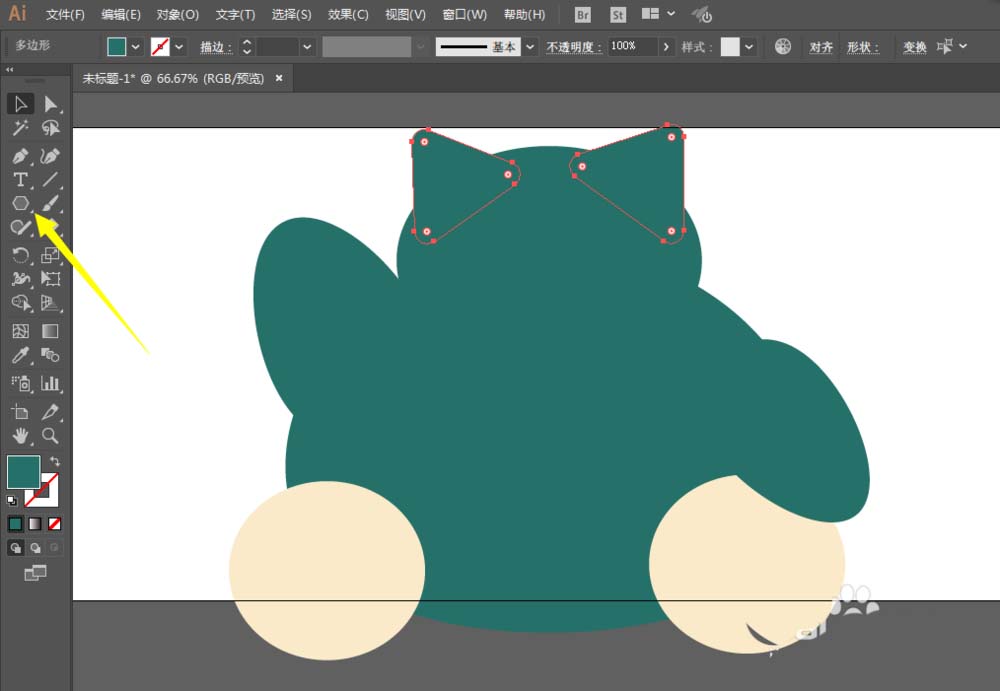Open the 文件(F) menu
Image resolution: width=1000 pixels, height=691 pixels.
65,15
